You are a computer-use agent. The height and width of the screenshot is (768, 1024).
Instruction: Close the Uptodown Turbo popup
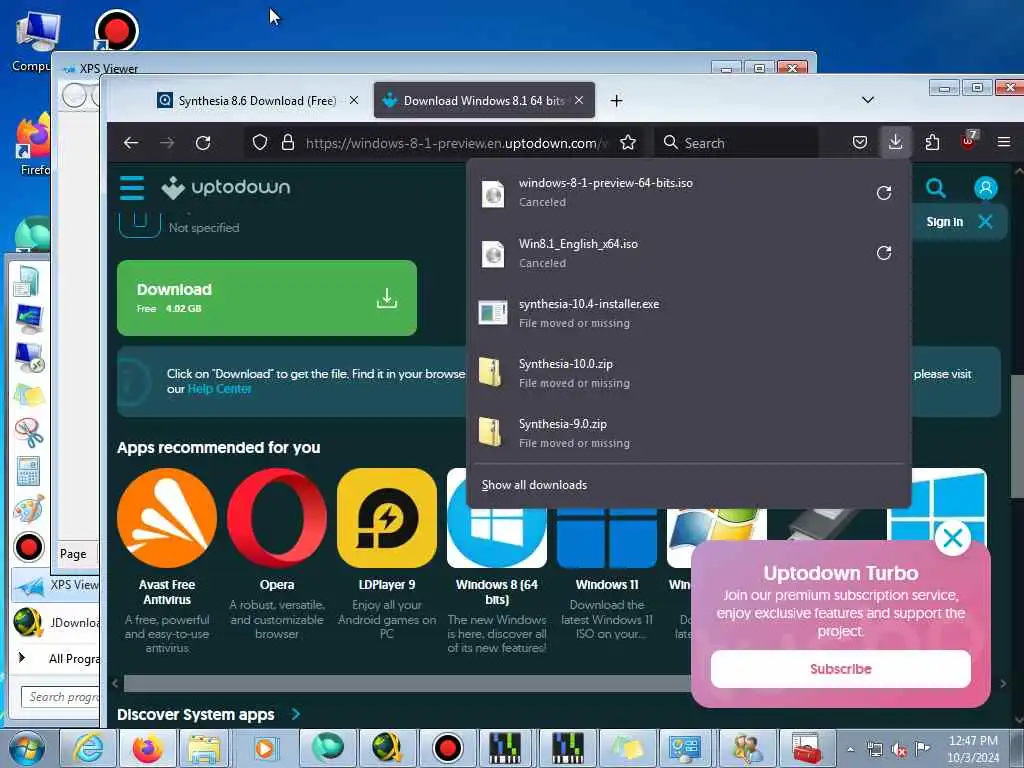tap(952, 538)
